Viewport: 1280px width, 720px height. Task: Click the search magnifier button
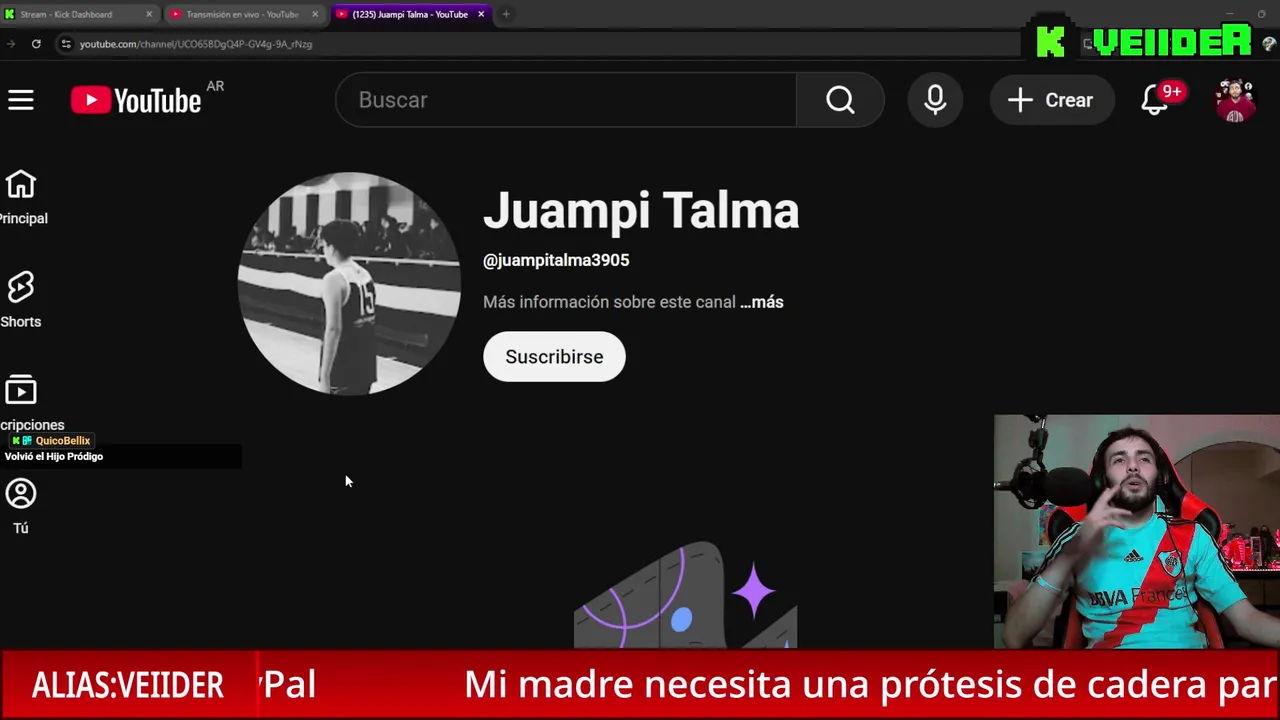[x=840, y=100]
